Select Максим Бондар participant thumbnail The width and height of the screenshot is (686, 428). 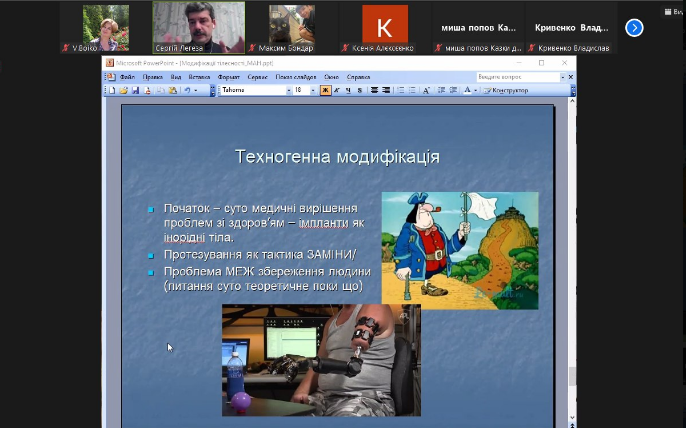[292, 28]
